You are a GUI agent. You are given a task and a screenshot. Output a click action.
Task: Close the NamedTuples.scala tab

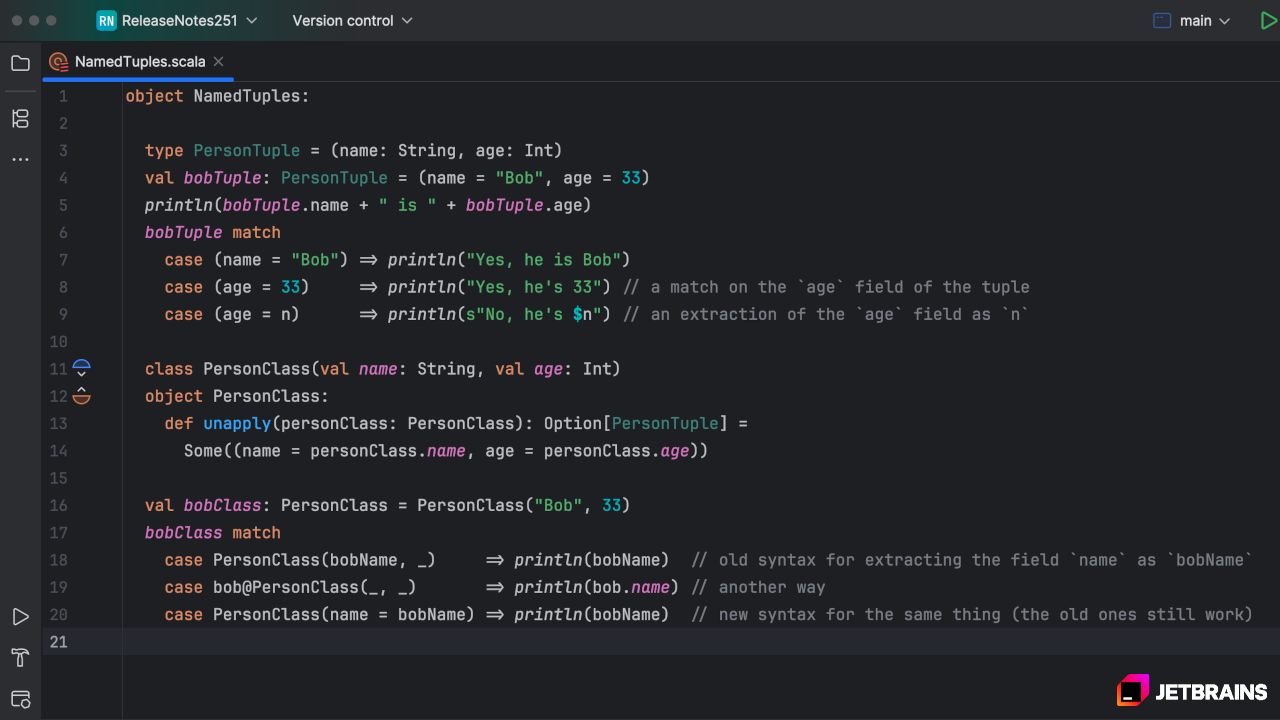click(x=219, y=62)
